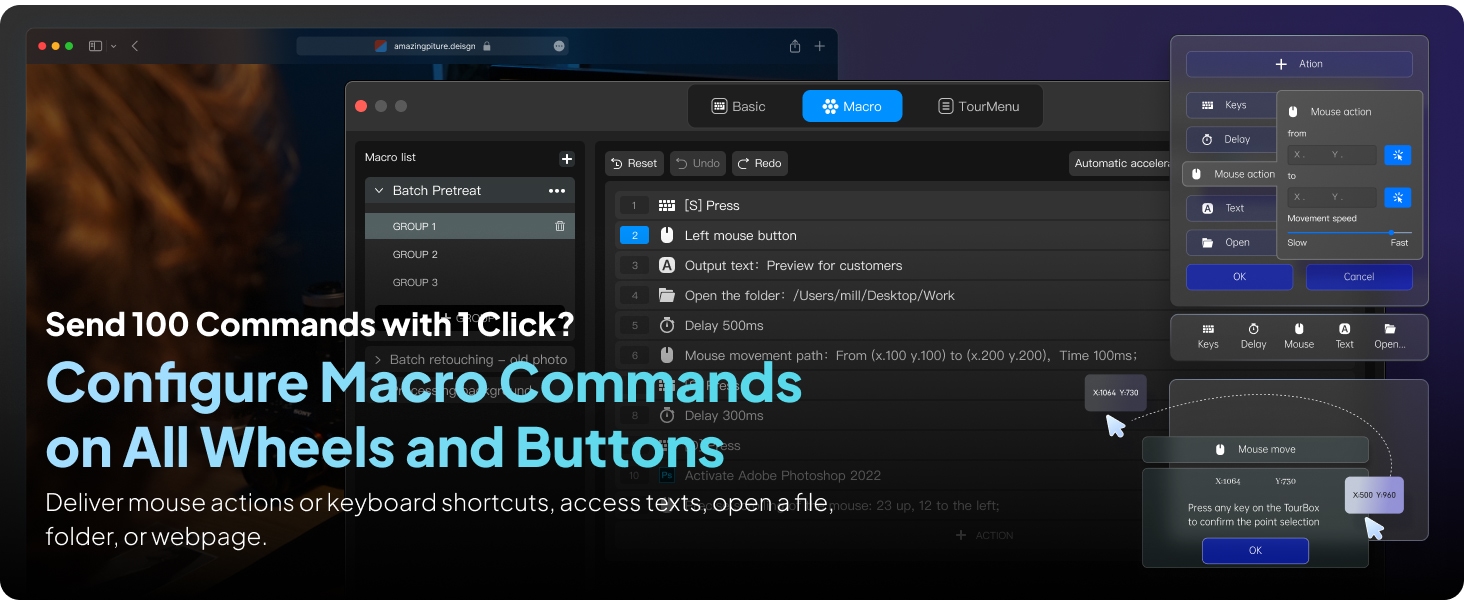
Task: Pick the 'from' point crosshair button
Action: (x=1397, y=155)
